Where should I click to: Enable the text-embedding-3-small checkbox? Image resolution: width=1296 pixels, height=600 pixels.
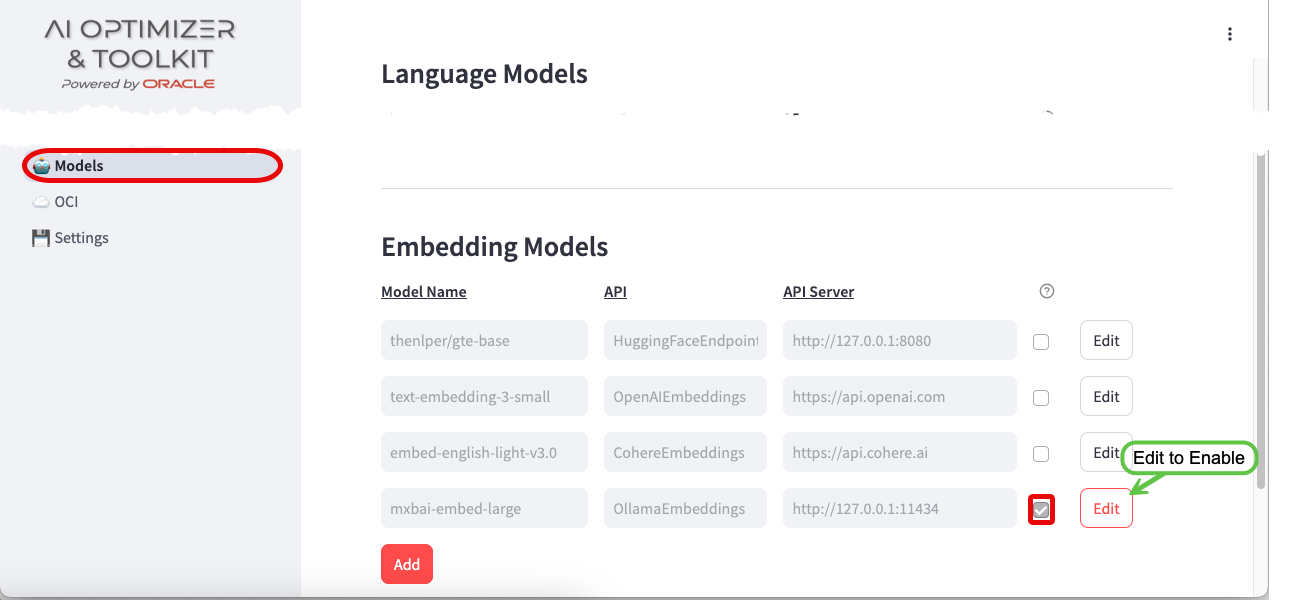pos(1041,397)
